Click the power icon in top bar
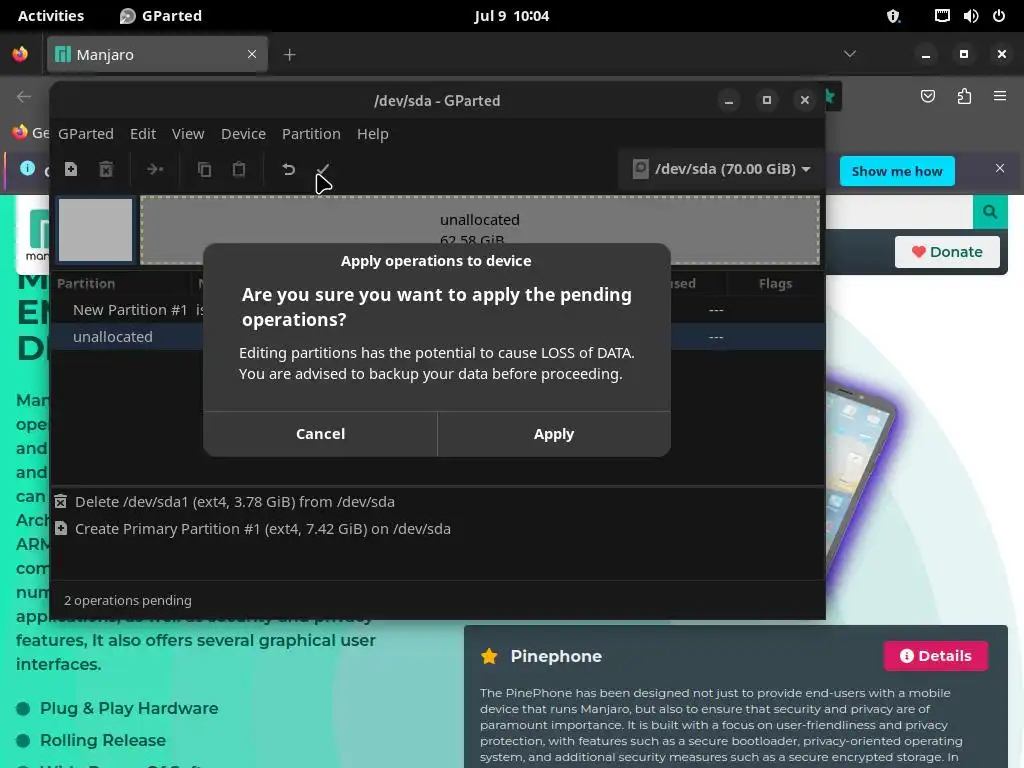Image resolution: width=1024 pixels, height=768 pixels. tap(999, 16)
